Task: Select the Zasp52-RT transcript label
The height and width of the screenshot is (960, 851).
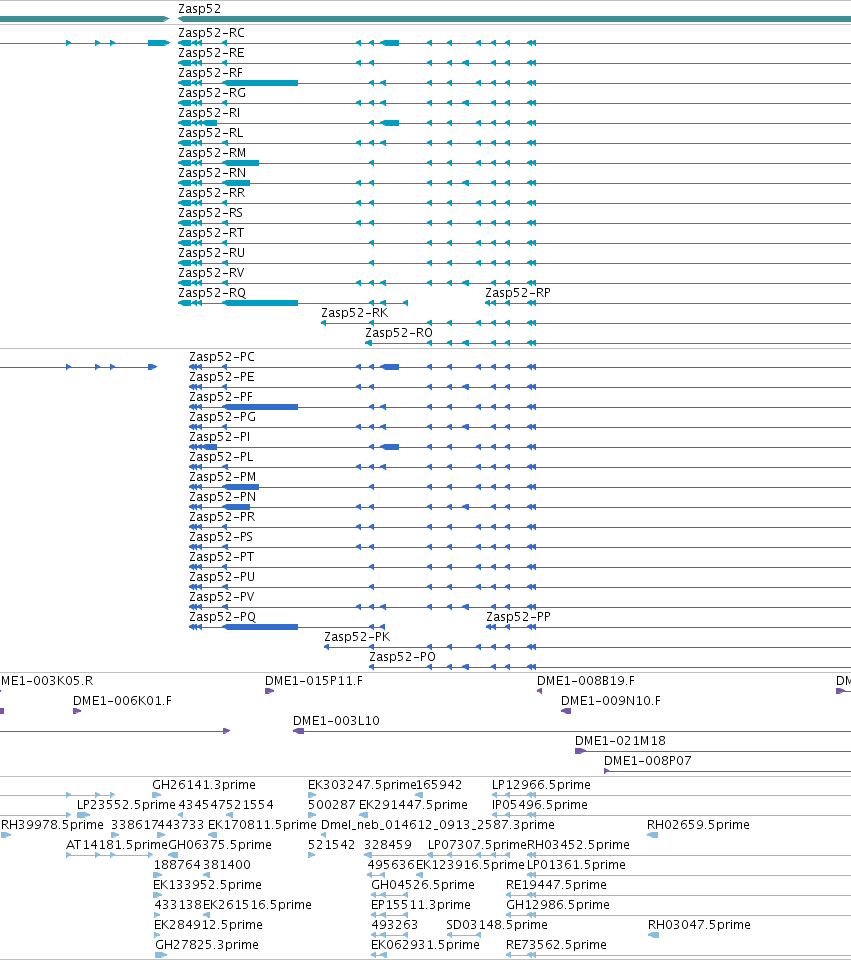Action: coord(211,233)
